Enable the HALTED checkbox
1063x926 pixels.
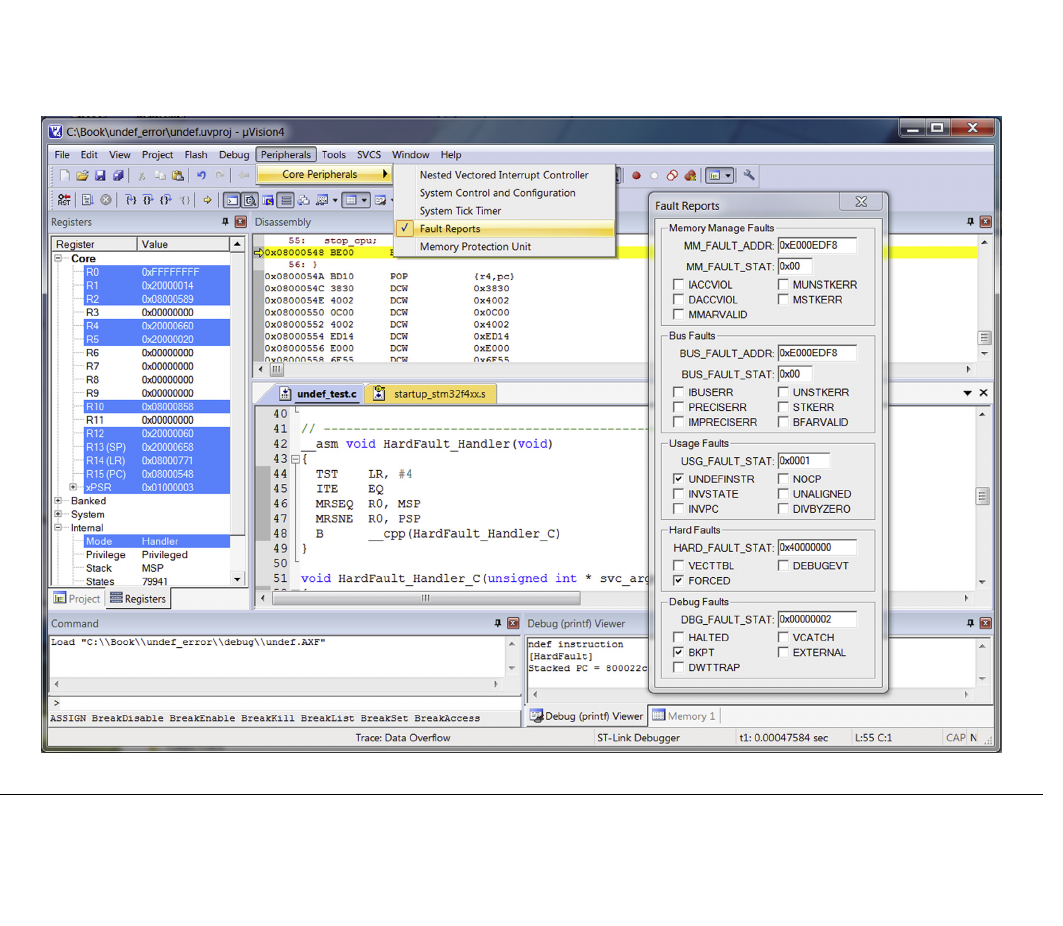click(x=678, y=637)
